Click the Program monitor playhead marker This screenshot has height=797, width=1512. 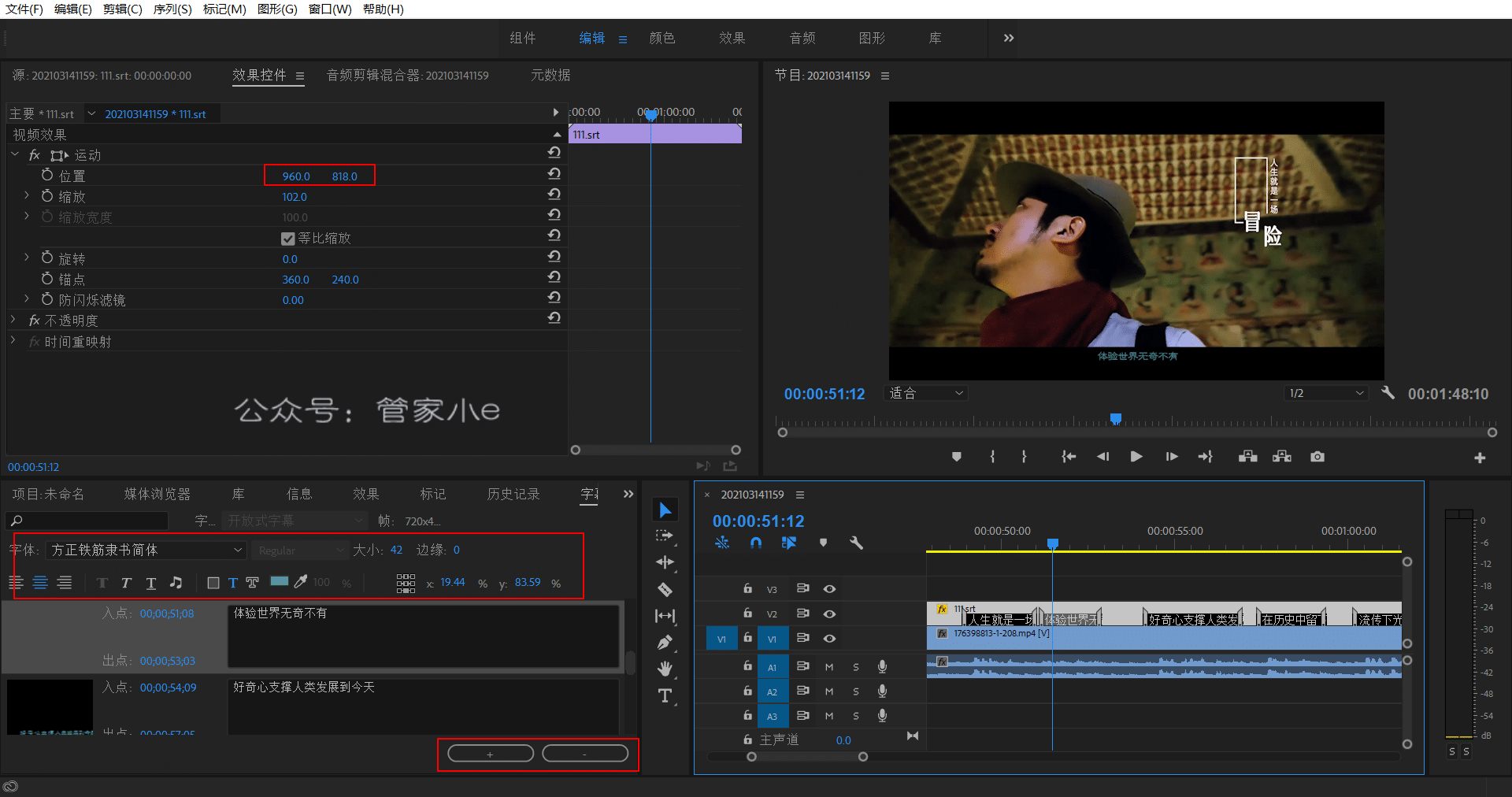coord(1115,418)
